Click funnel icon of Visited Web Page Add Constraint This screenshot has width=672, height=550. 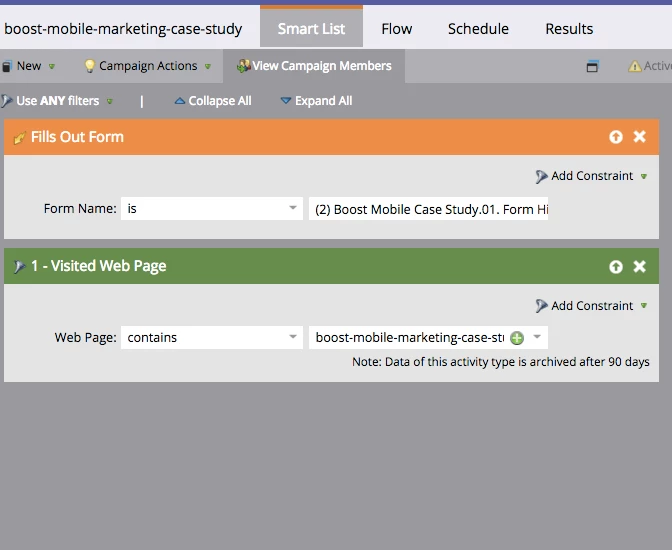(541, 306)
